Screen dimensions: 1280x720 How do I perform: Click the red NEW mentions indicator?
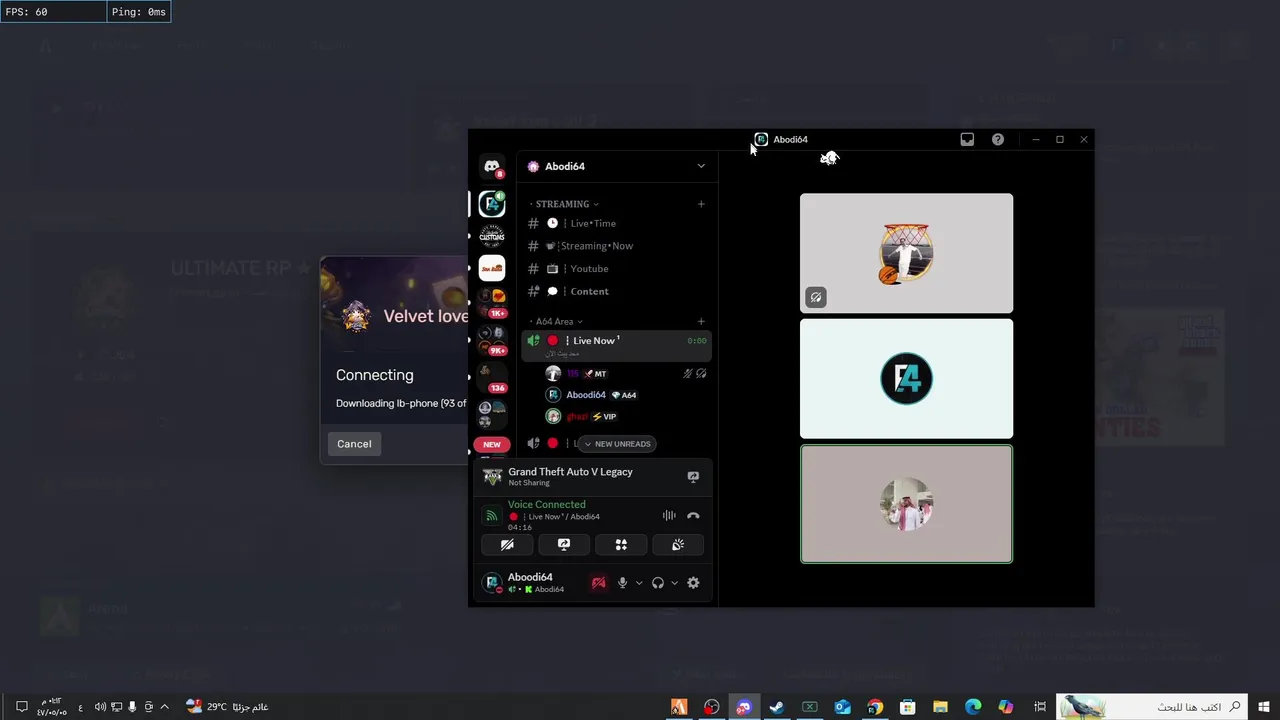click(x=492, y=444)
